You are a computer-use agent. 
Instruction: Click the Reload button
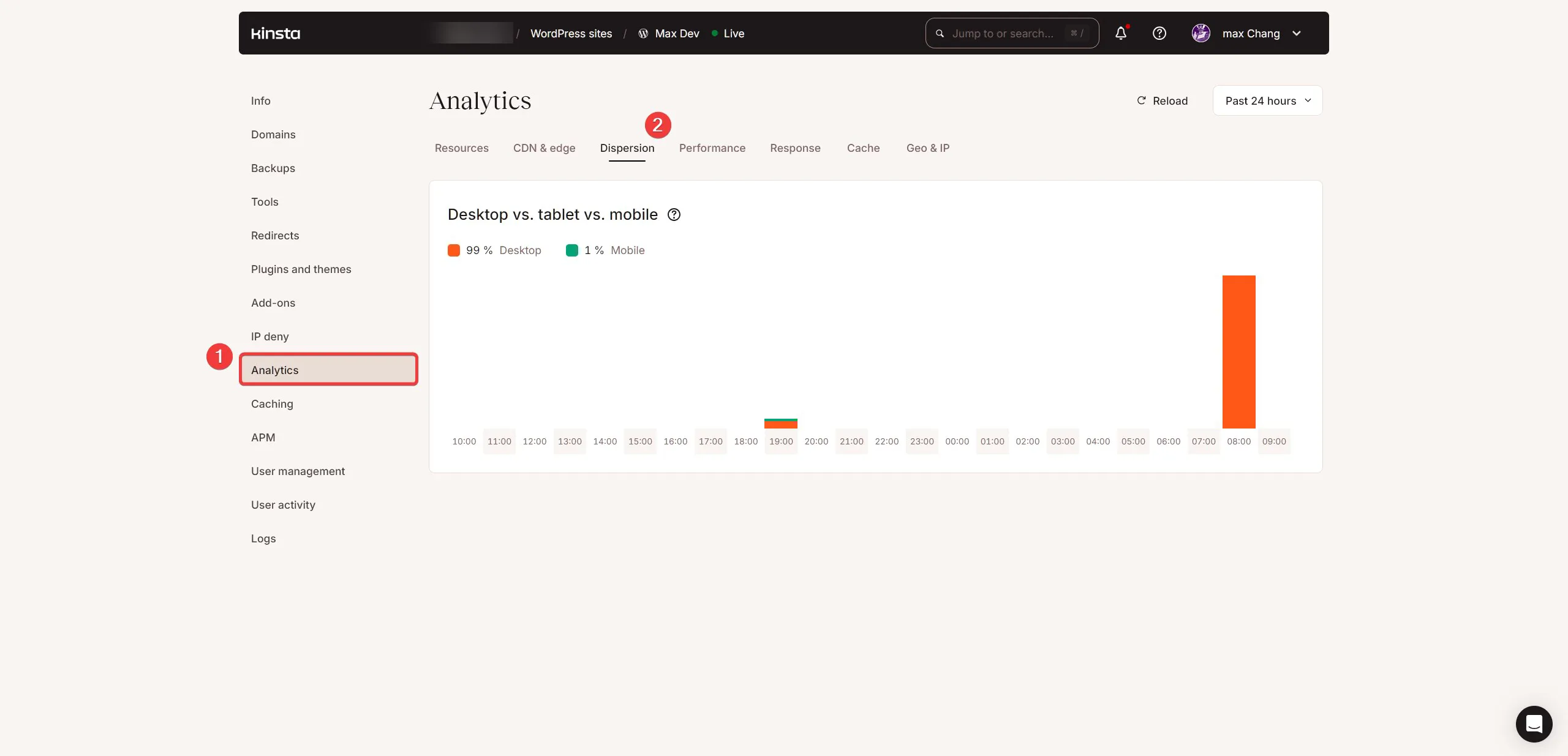click(x=1163, y=100)
